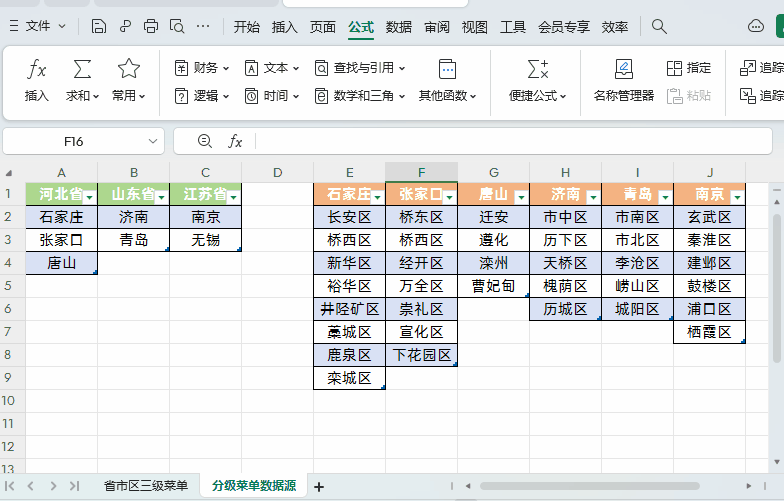Go to the last sheet arrow
This screenshot has height=501, width=784.
click(x=74, y=486)
